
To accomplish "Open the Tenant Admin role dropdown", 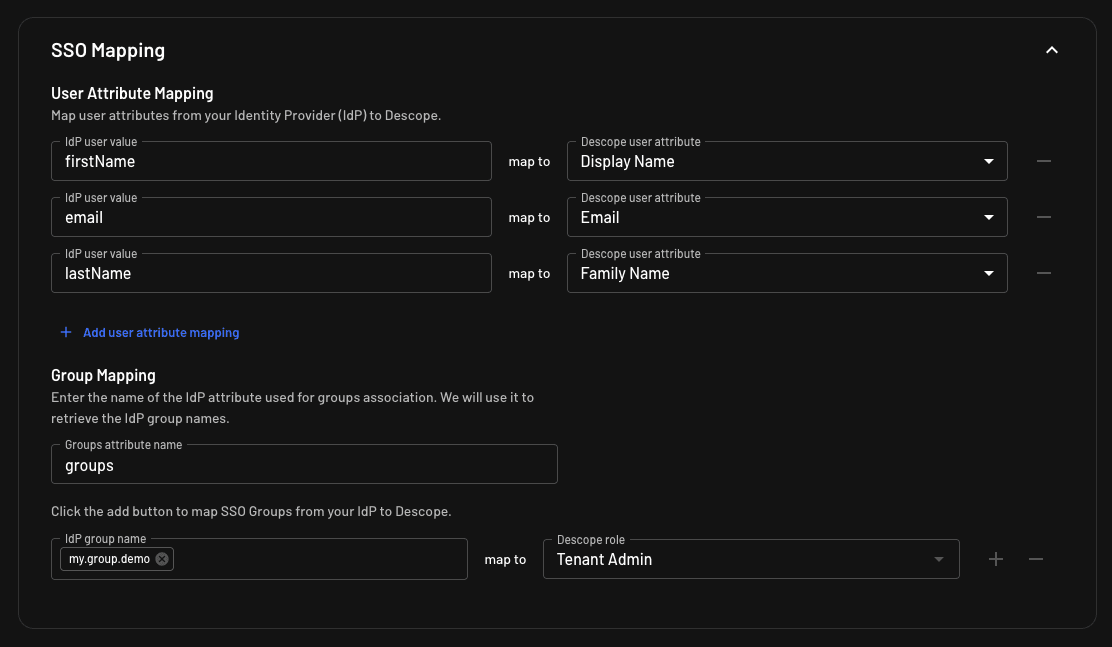I will [x=938, y=559].
